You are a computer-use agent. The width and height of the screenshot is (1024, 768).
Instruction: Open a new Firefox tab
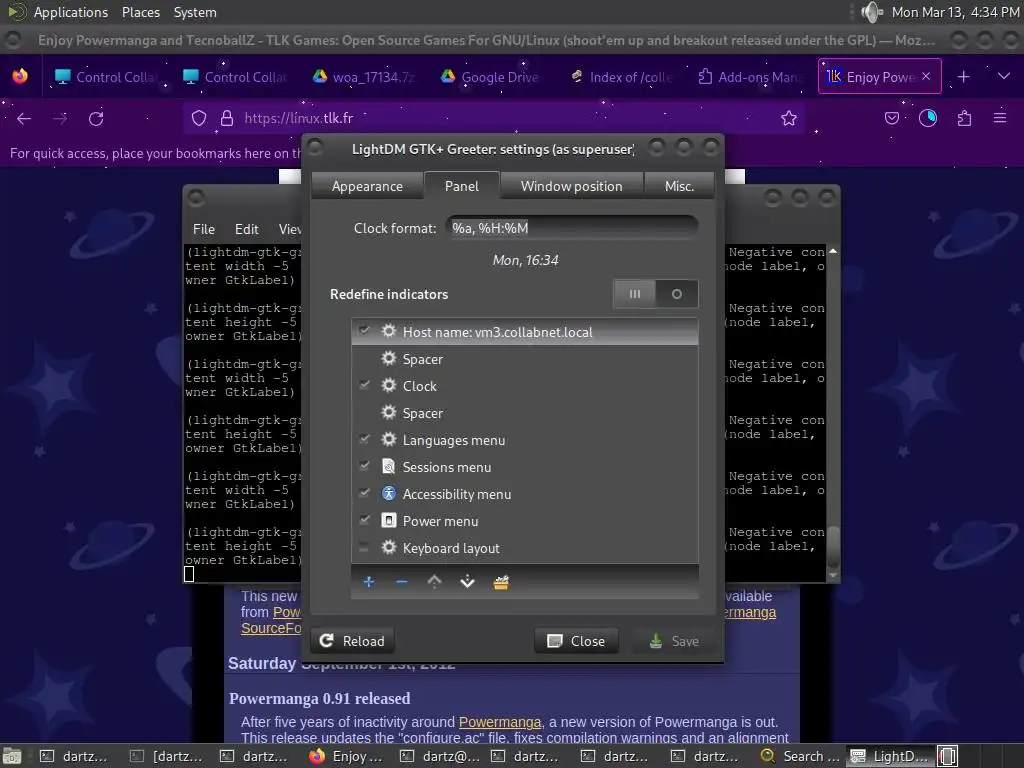tap(963, 77)
